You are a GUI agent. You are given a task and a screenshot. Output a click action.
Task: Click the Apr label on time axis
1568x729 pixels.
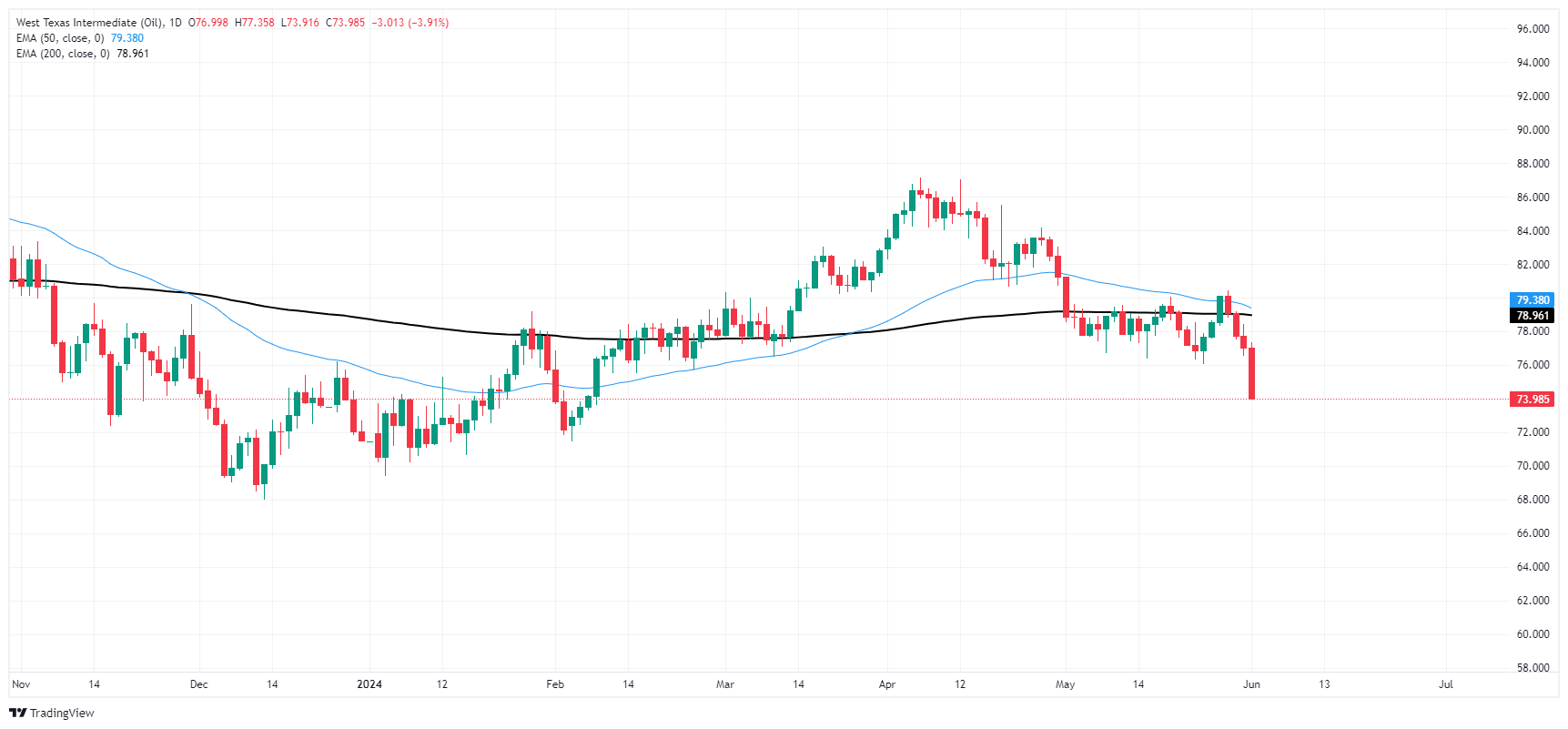pyautogui.click(x=887, y=684)
